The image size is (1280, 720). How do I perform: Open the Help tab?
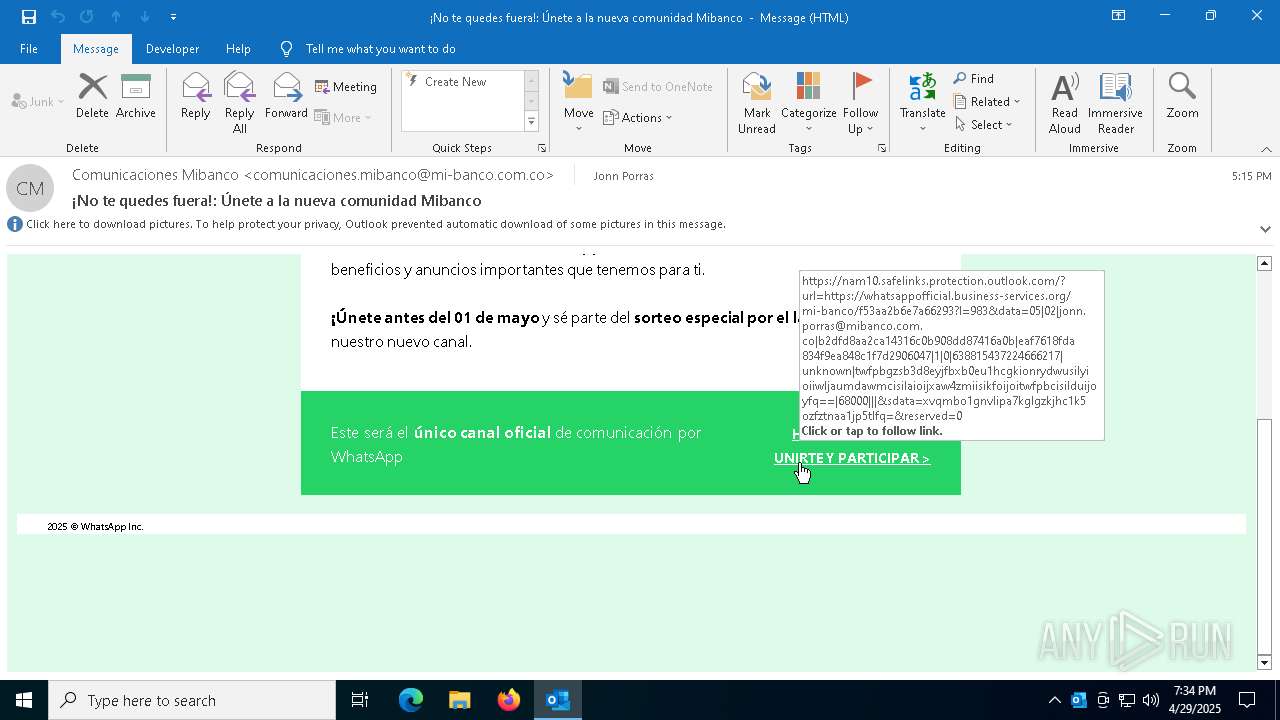click(238, 49)
